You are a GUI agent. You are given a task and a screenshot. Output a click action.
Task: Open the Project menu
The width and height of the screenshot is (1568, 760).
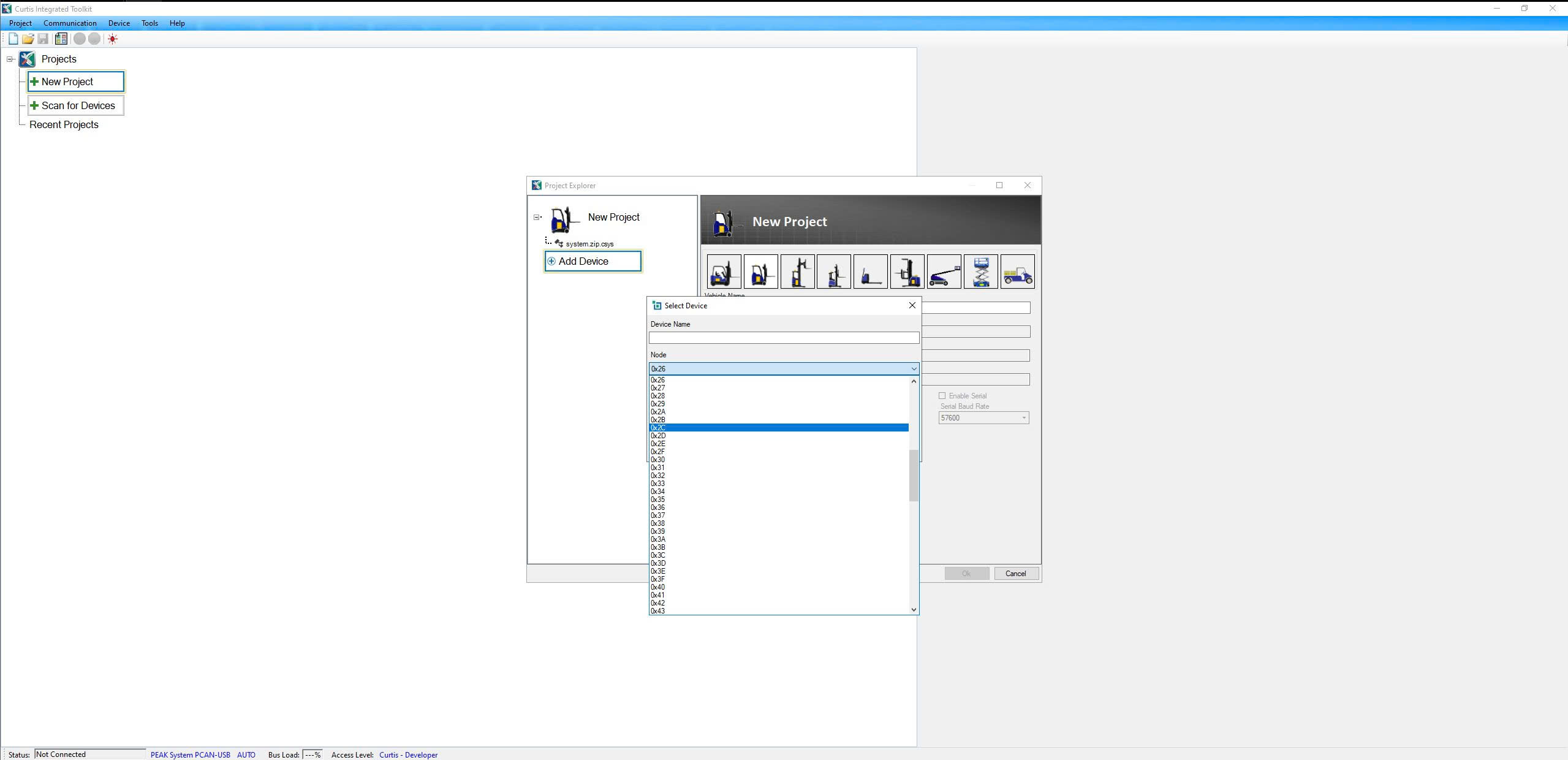[20, 23]
